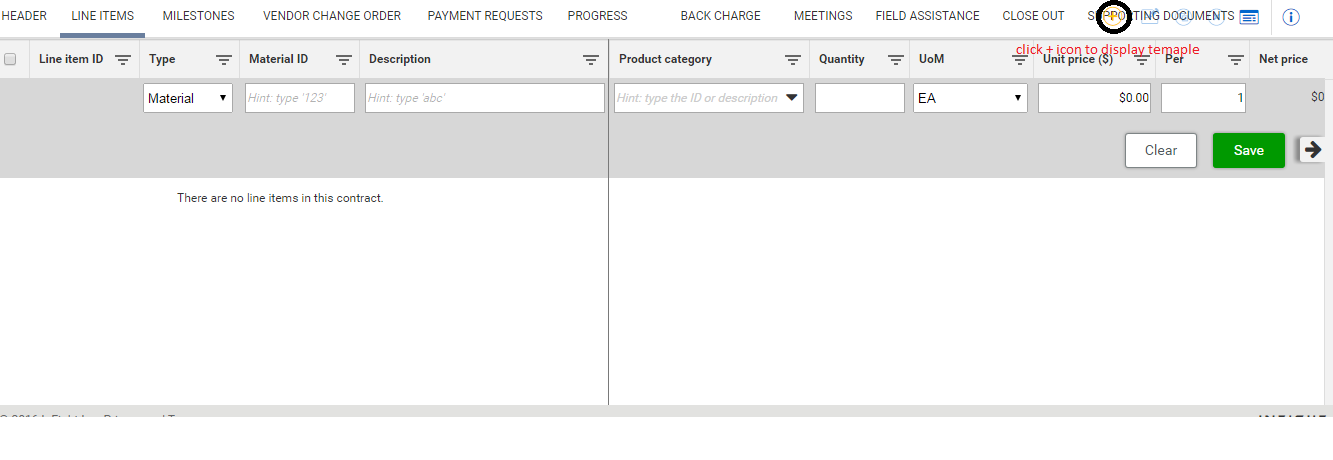Screen dimensions: 1333x460
Task: Open the Quantity column filter icon
Action: point(895,60)
